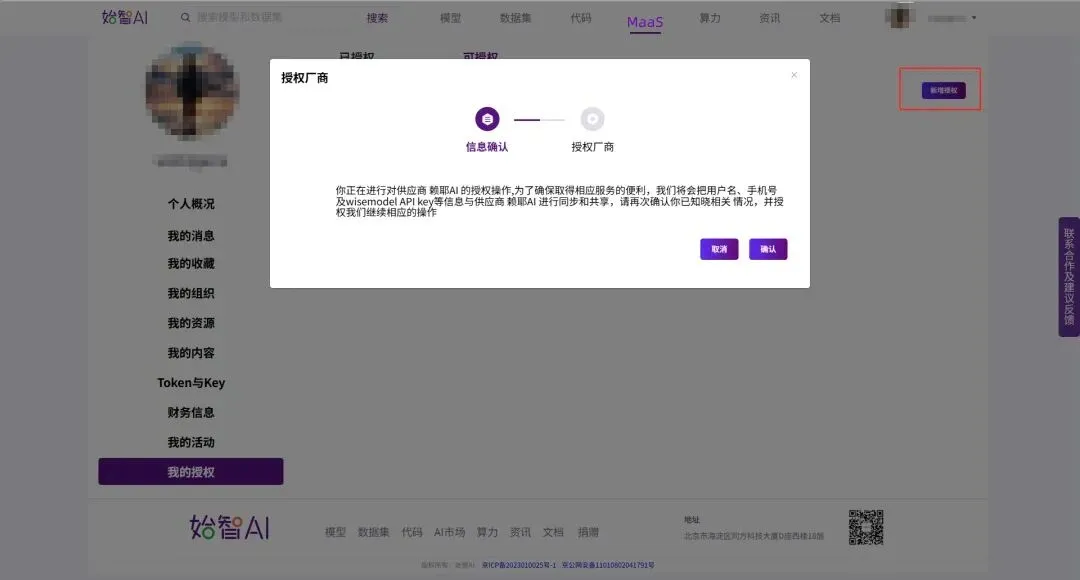Open the 资讯 navigation tab
Viewport: 1080px width, 580px height.
click(x=769, y=18)
